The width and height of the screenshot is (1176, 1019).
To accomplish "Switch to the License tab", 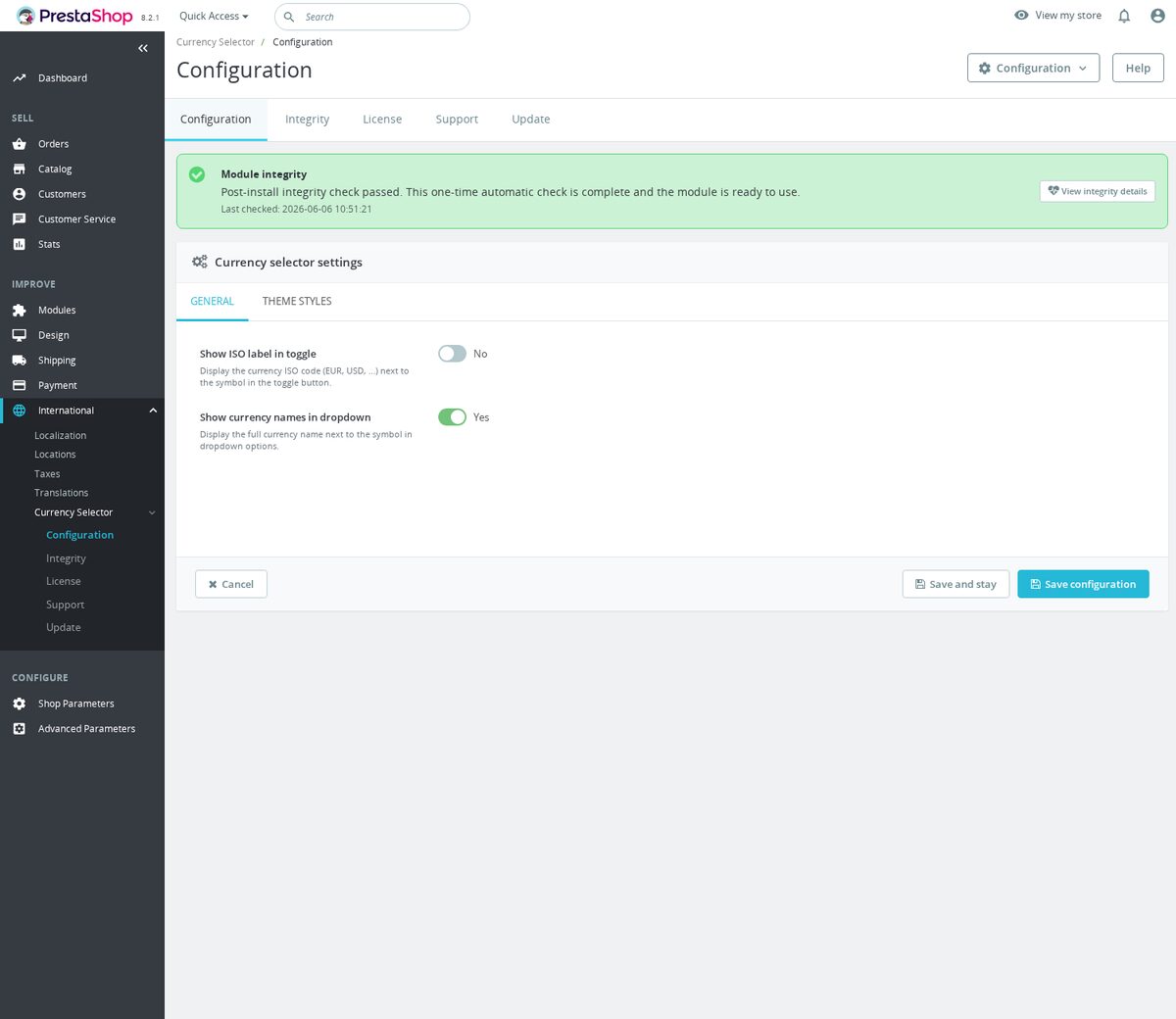I will click(382, 120).
